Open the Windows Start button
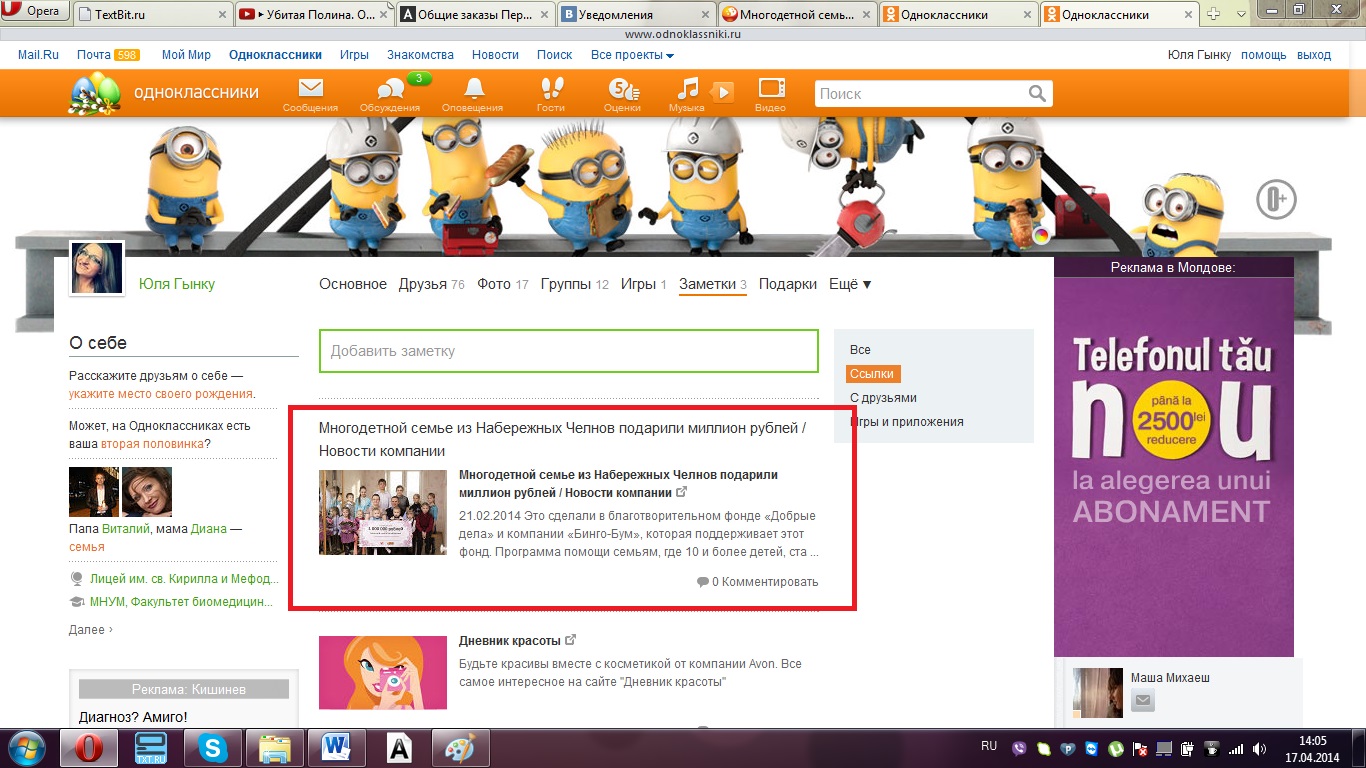Image resolution: width=1366 pixels, height=768 pixels. point(28,748)
